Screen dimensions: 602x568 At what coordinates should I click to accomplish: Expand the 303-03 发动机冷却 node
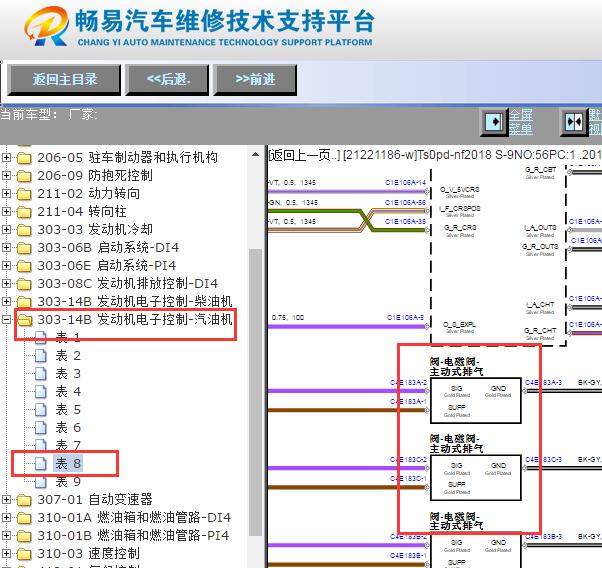[6, 229]
